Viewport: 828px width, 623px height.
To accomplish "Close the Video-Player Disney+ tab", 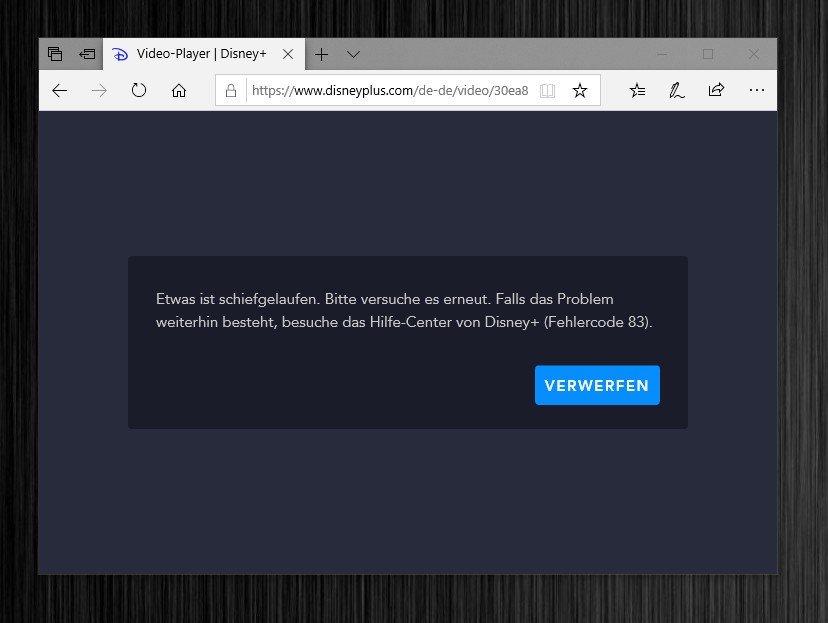I will coord(288,54).
